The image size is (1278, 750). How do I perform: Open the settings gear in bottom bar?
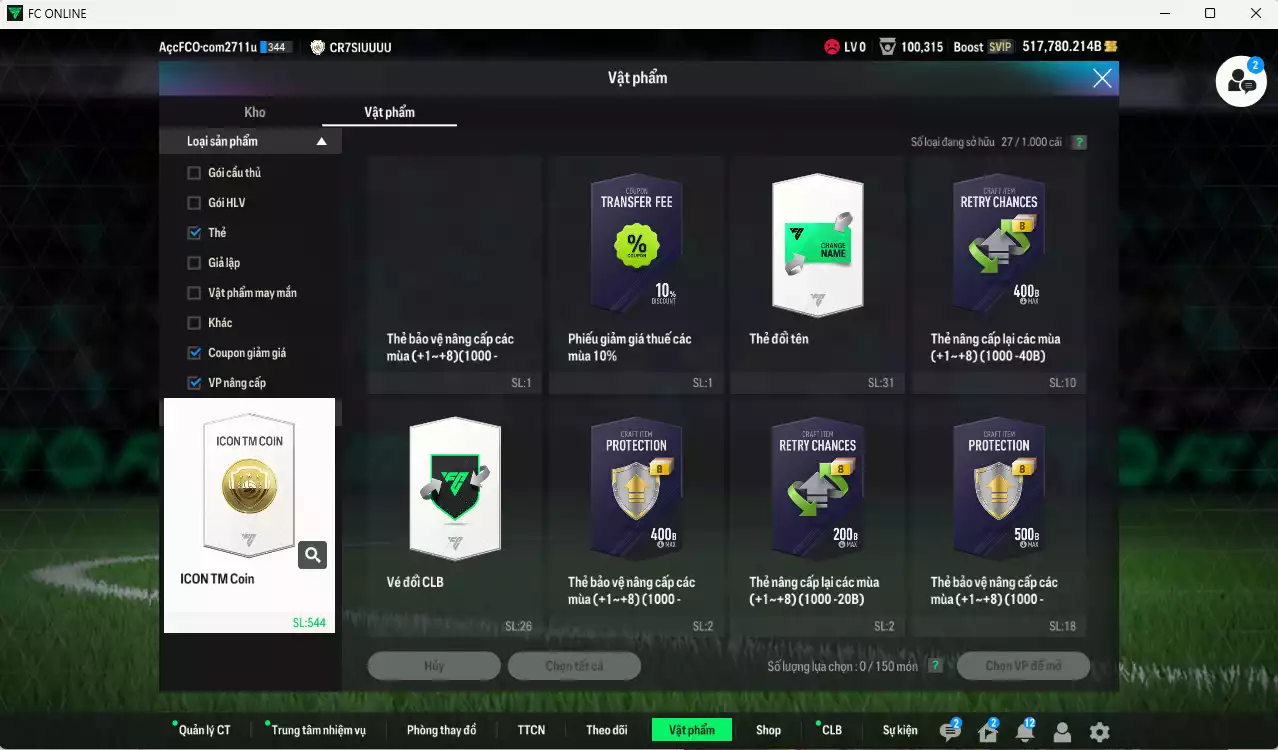(x=1099, y=731)
